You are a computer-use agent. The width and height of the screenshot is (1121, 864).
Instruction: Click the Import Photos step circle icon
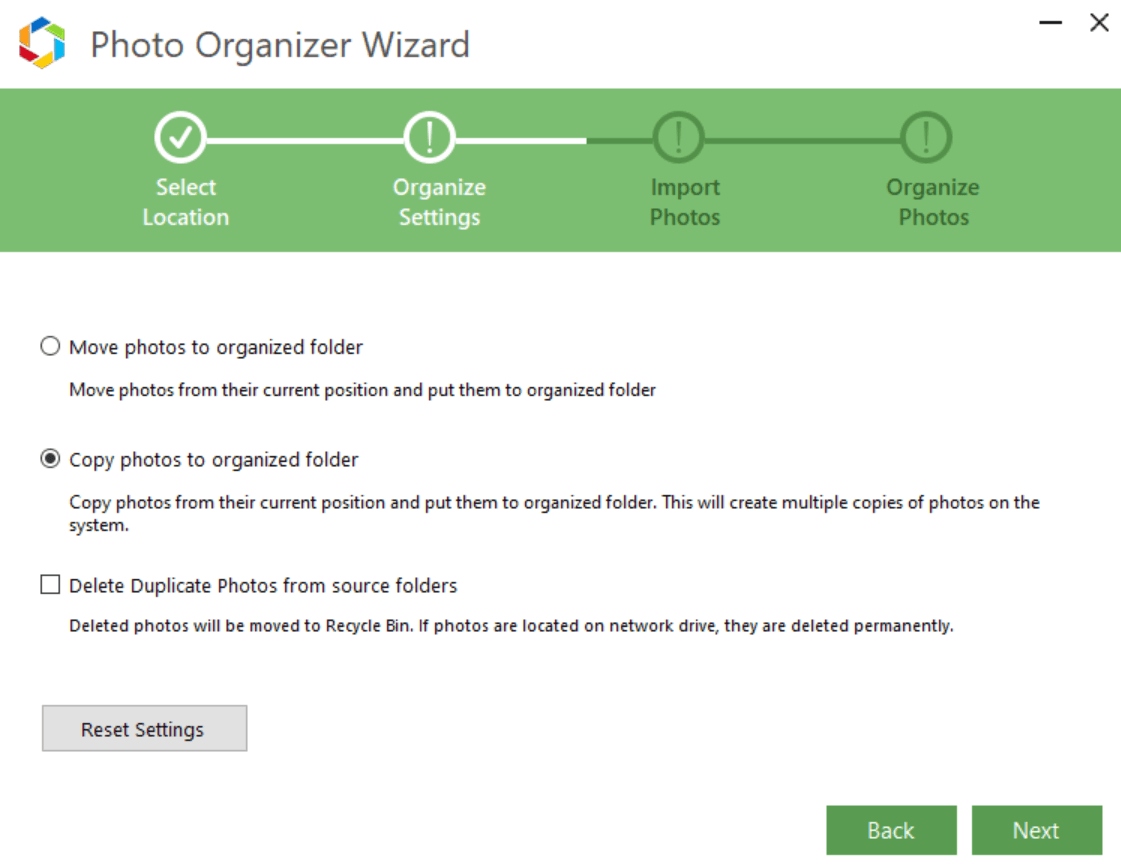(678, 138)
